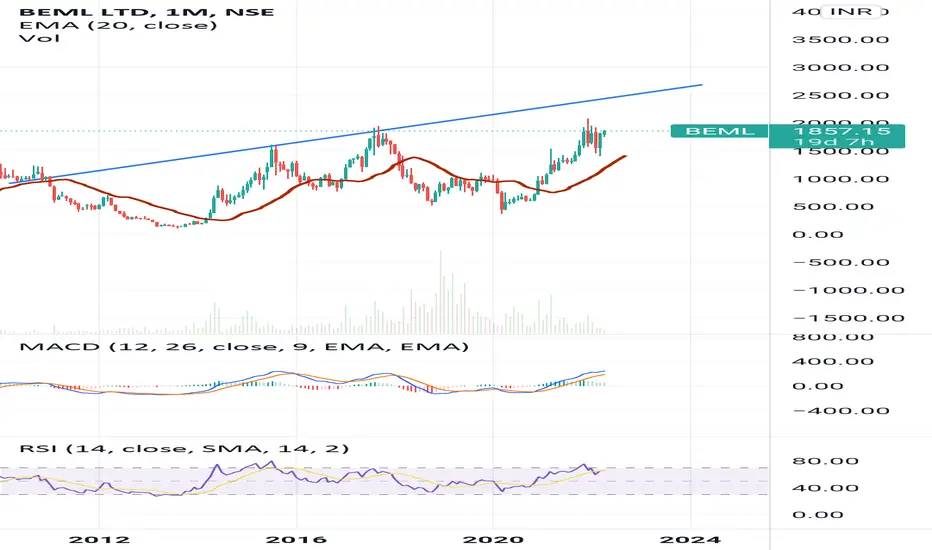932x550 pixels.
Task: Select the EMA (20, close) indicator legend
Action: (x=118, y=25)
